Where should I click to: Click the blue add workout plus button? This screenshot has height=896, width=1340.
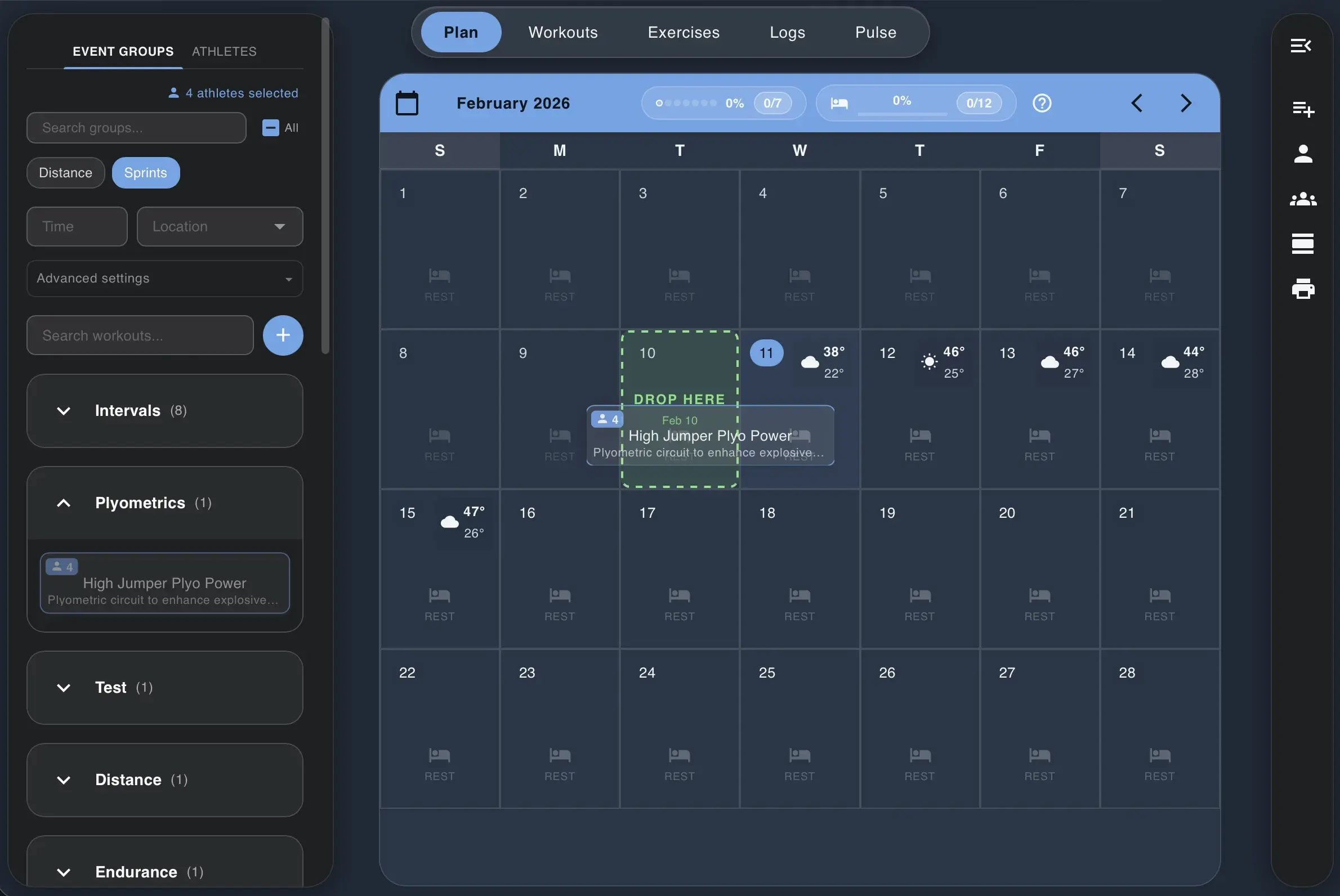click(283, 335)
